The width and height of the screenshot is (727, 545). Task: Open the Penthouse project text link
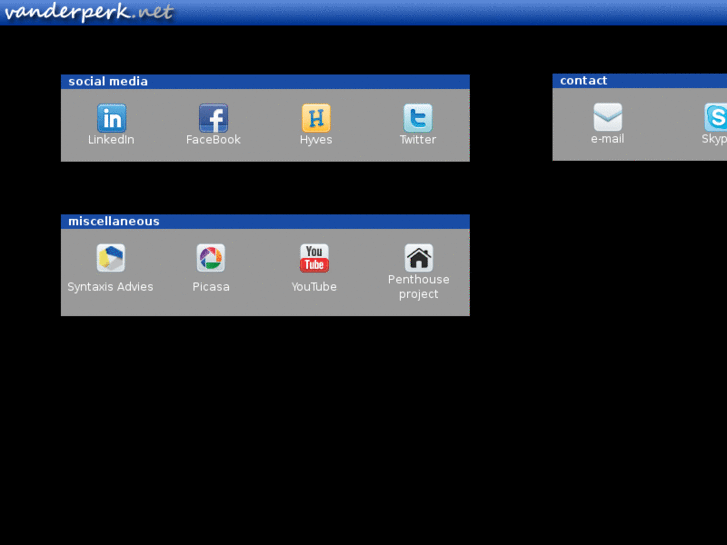(x=419, y=287)
